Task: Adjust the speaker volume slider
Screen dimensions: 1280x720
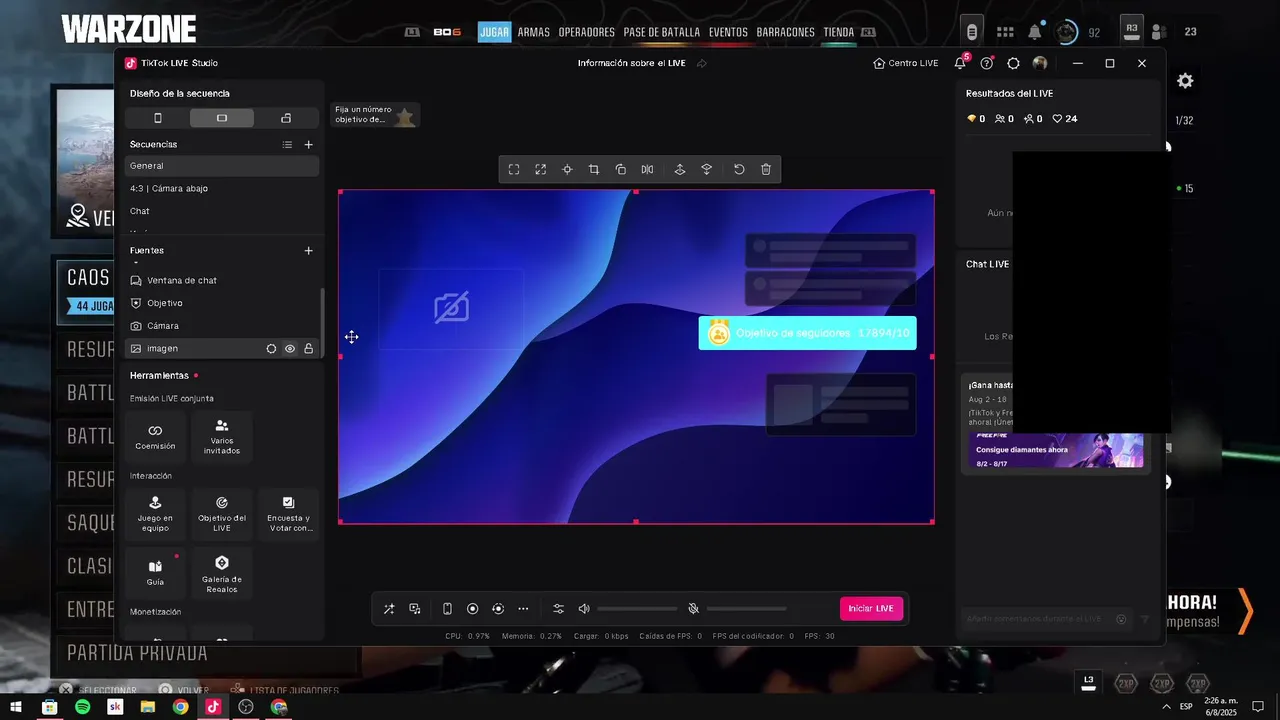Action: 637,609
